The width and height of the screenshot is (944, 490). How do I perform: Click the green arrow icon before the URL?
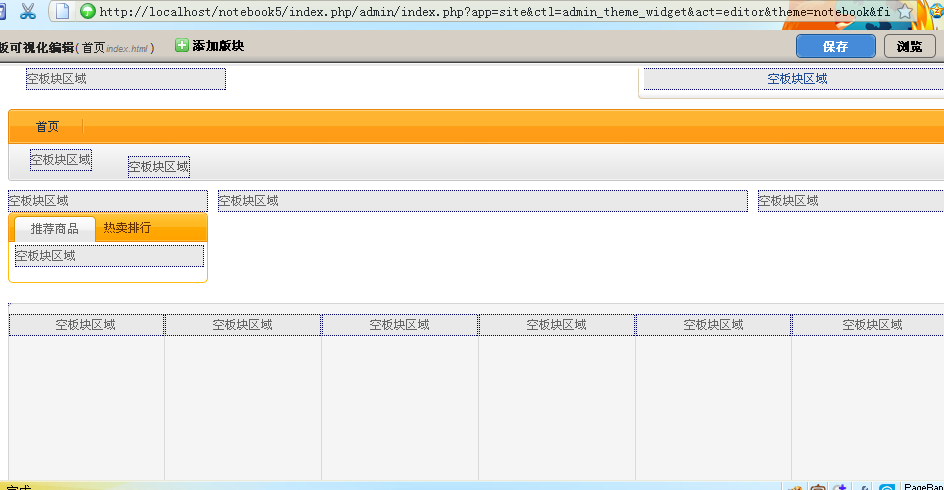coord(88,12)
